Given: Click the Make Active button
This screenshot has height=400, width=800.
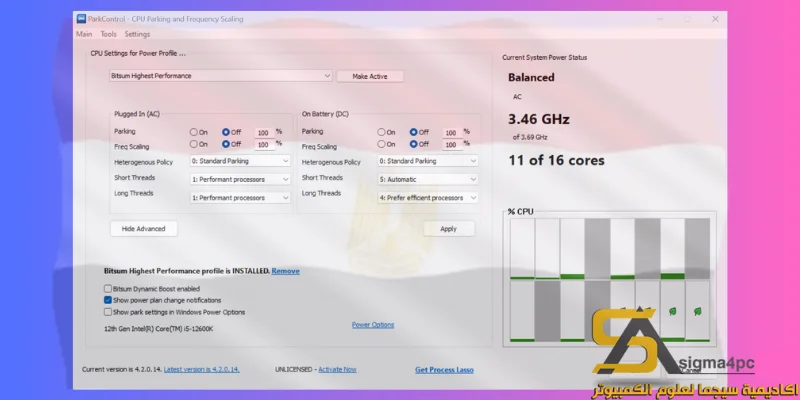Looking at the screenshot, I should coord(370,77).
